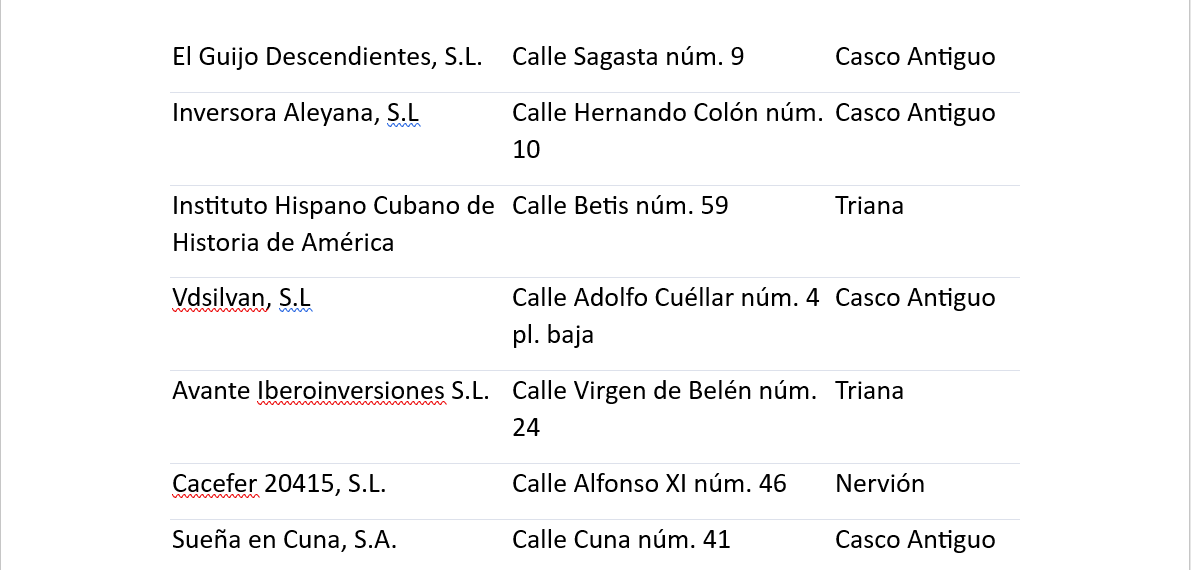Click the "Sueña en Cuna, S.A." cell
1191x570 pixels.
pos(285,540)
